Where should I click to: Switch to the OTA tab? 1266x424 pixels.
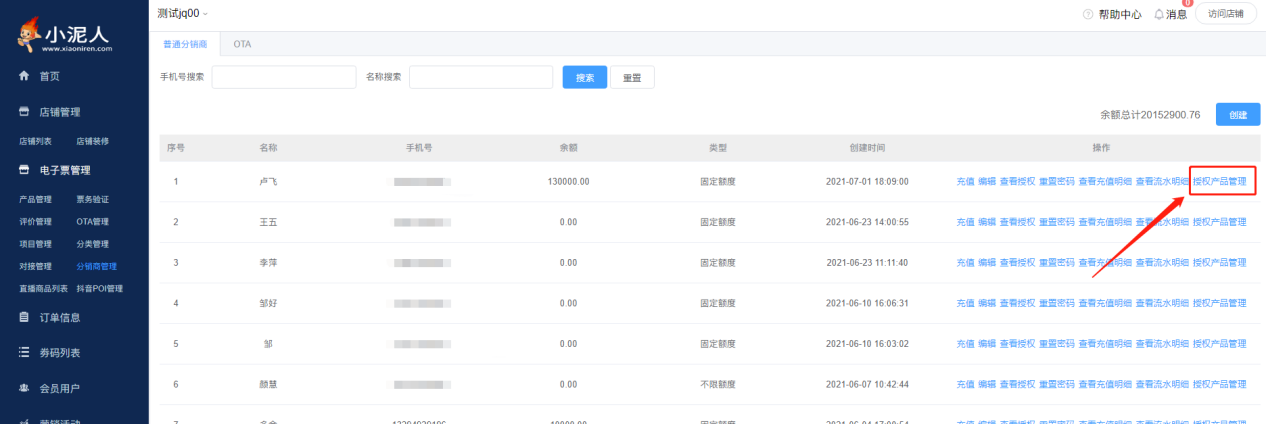242,45
